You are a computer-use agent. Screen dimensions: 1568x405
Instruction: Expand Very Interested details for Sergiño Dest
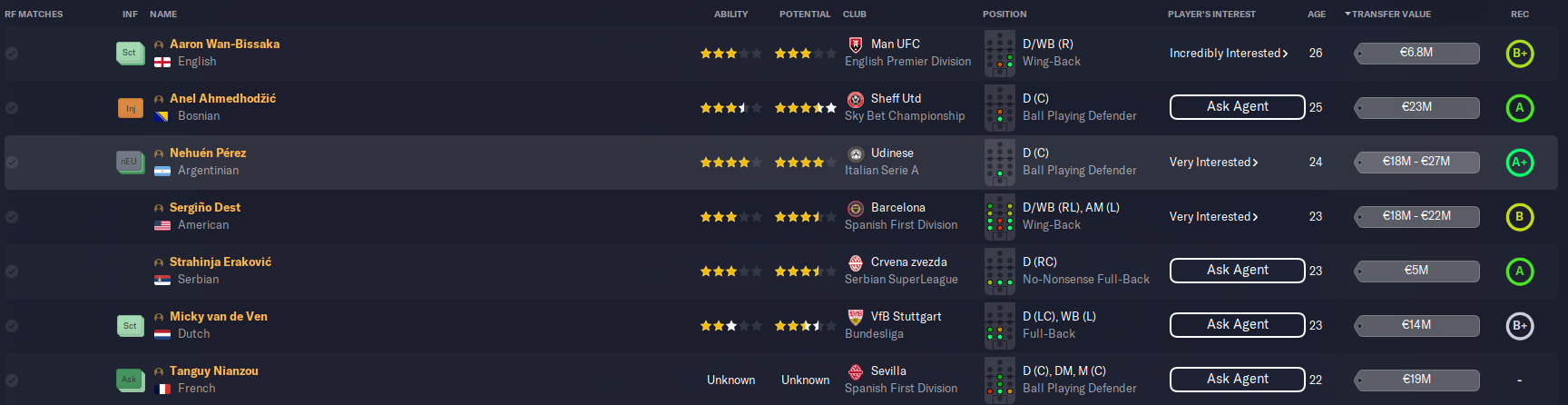[x=1213, y=217]
